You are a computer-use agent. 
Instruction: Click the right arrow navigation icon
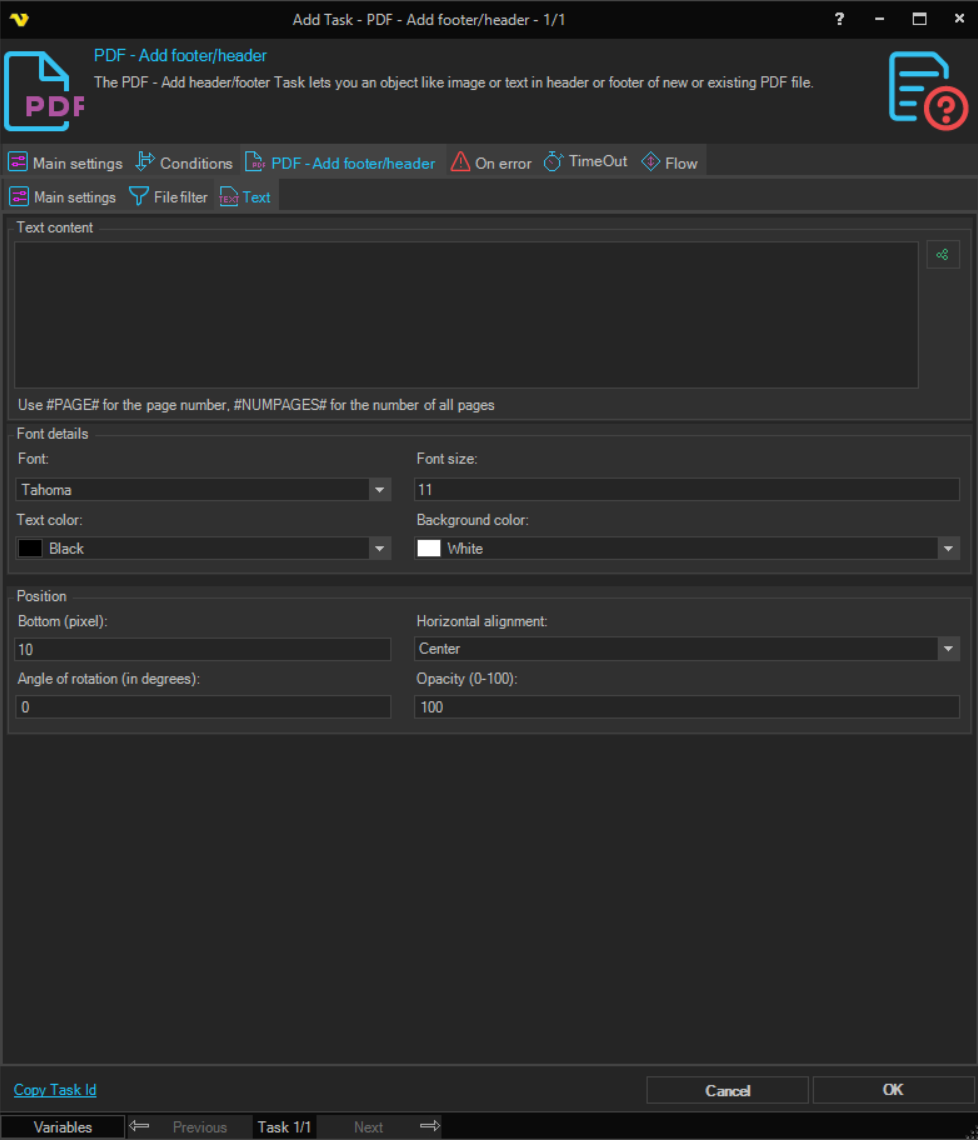[430, 1126]
